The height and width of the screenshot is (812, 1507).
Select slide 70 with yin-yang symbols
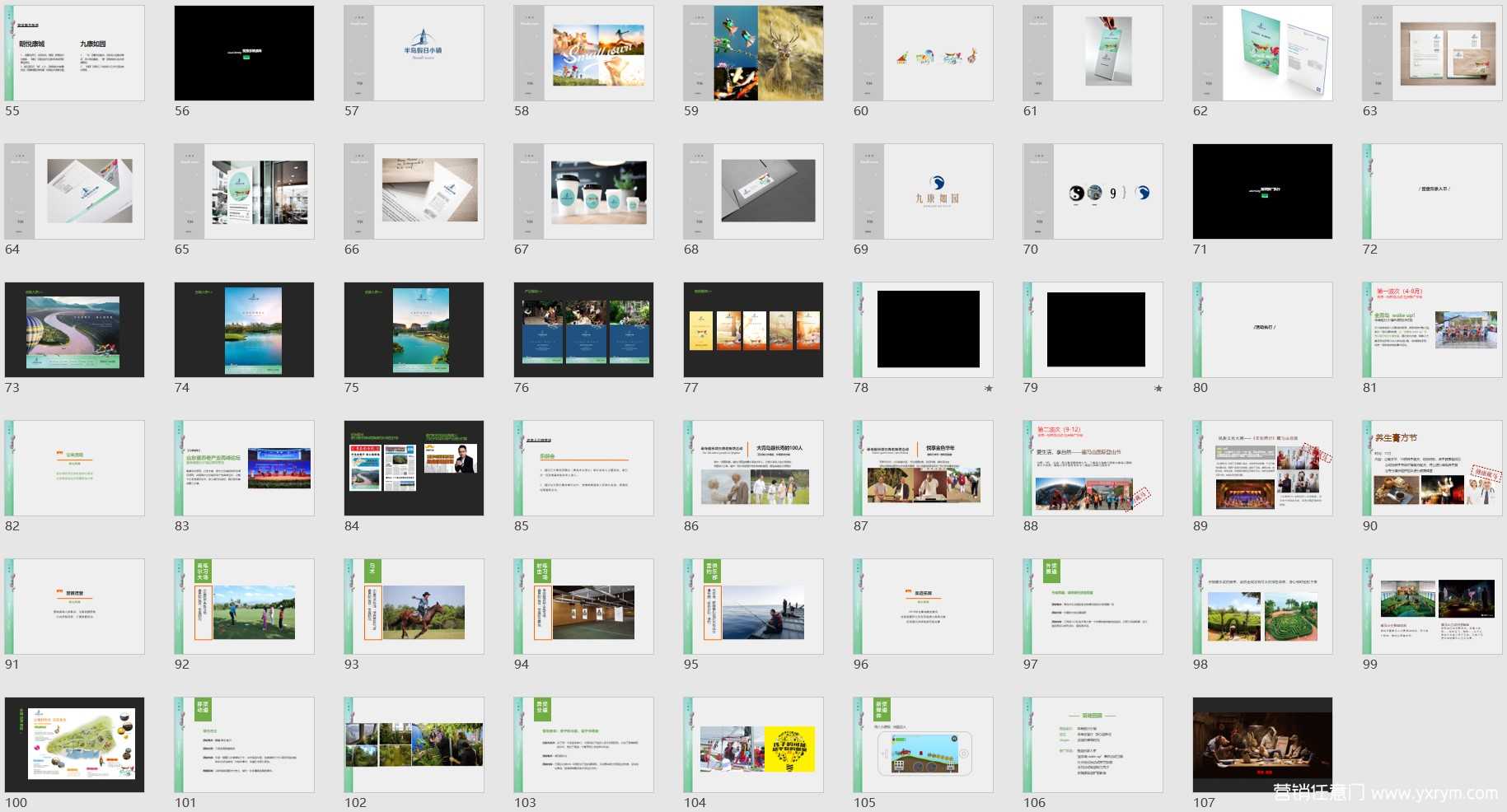tap(1093, 192)
